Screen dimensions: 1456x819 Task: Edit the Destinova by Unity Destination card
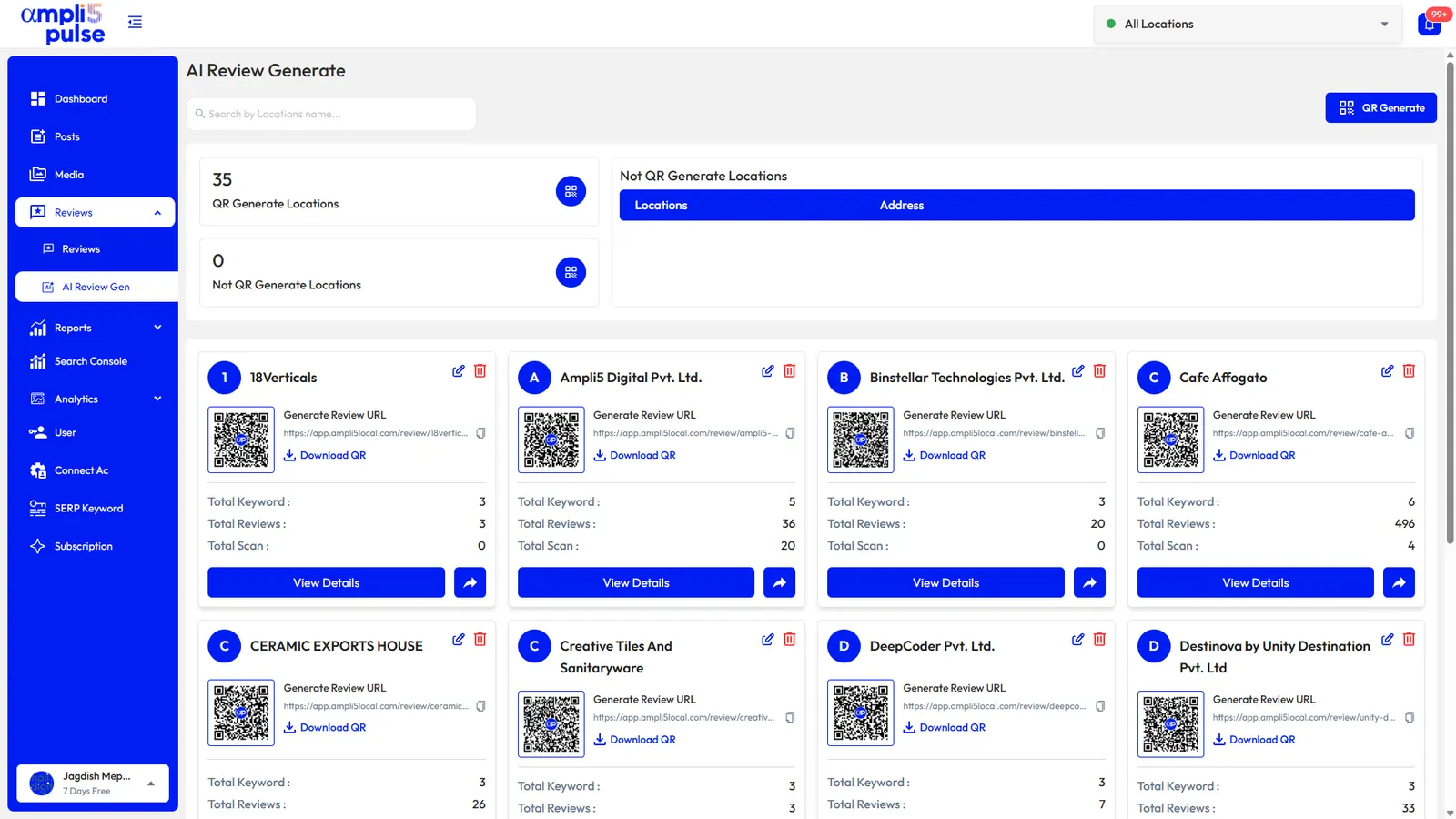click(x=1387, y=640)
